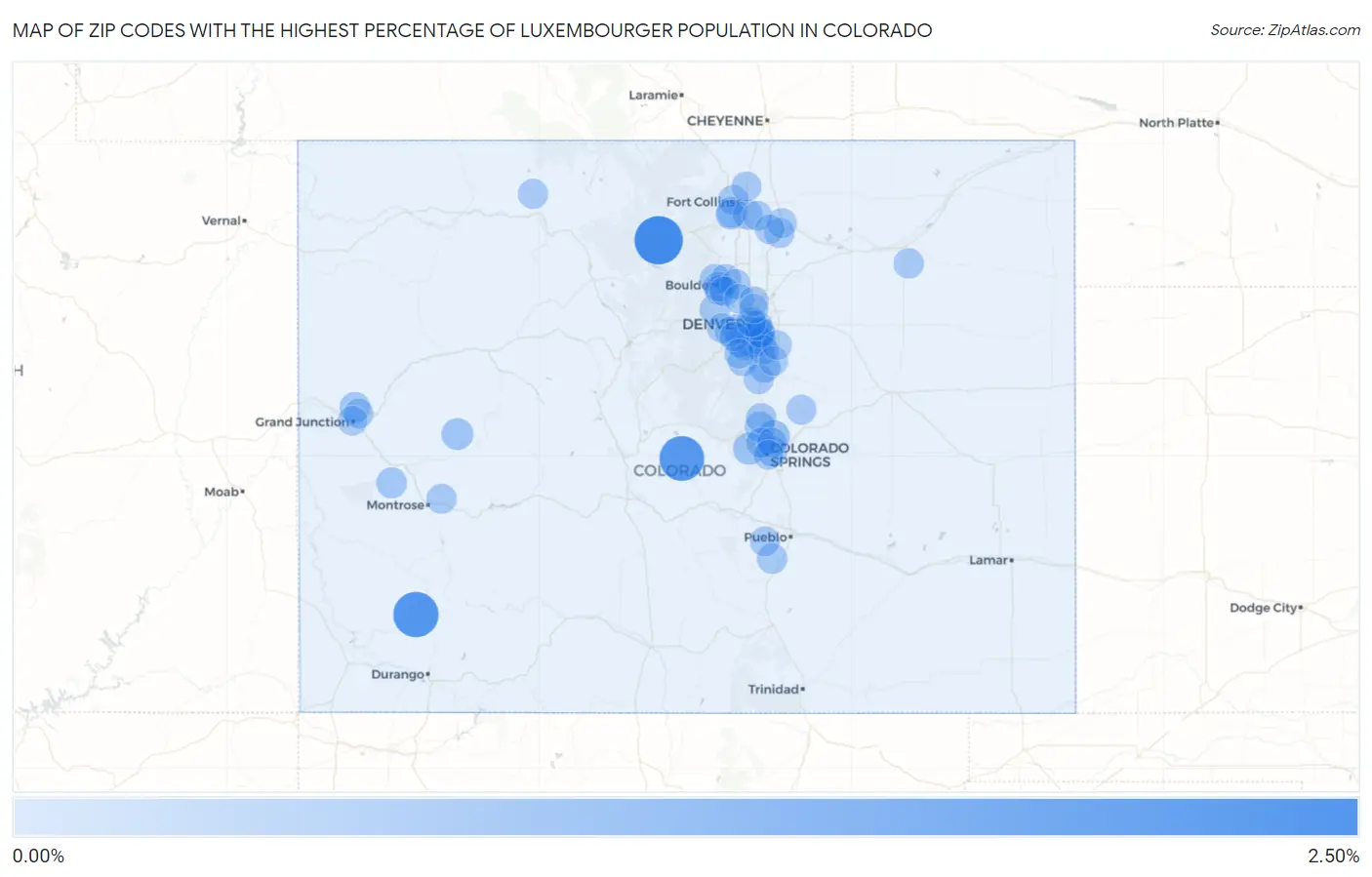
Task: Click the bubble just below Pueblo label
Action: tap(772, 559)
